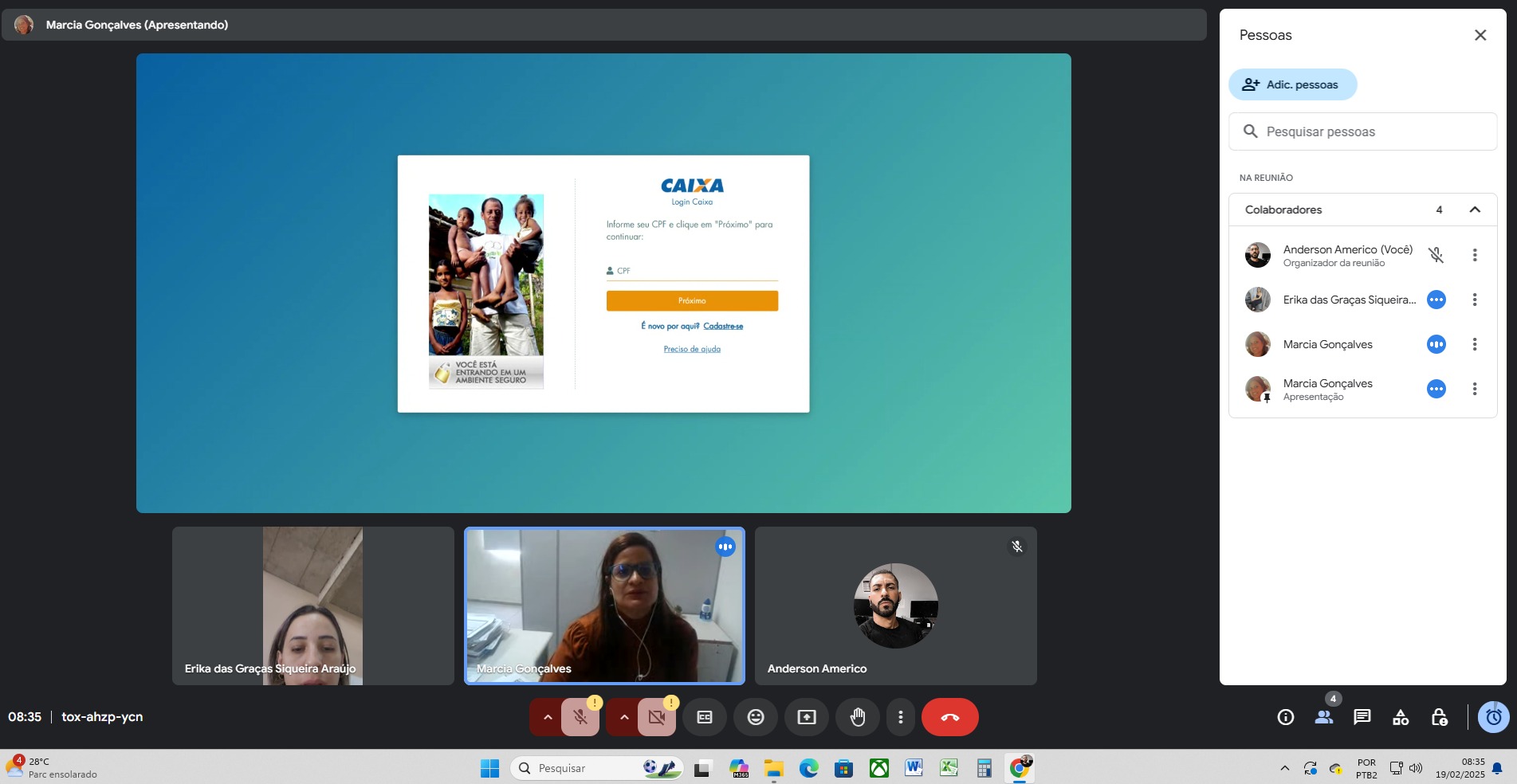1517x784 pixels.
Task: Click the Adic. pessoas button
Action: coord(1292,84)
